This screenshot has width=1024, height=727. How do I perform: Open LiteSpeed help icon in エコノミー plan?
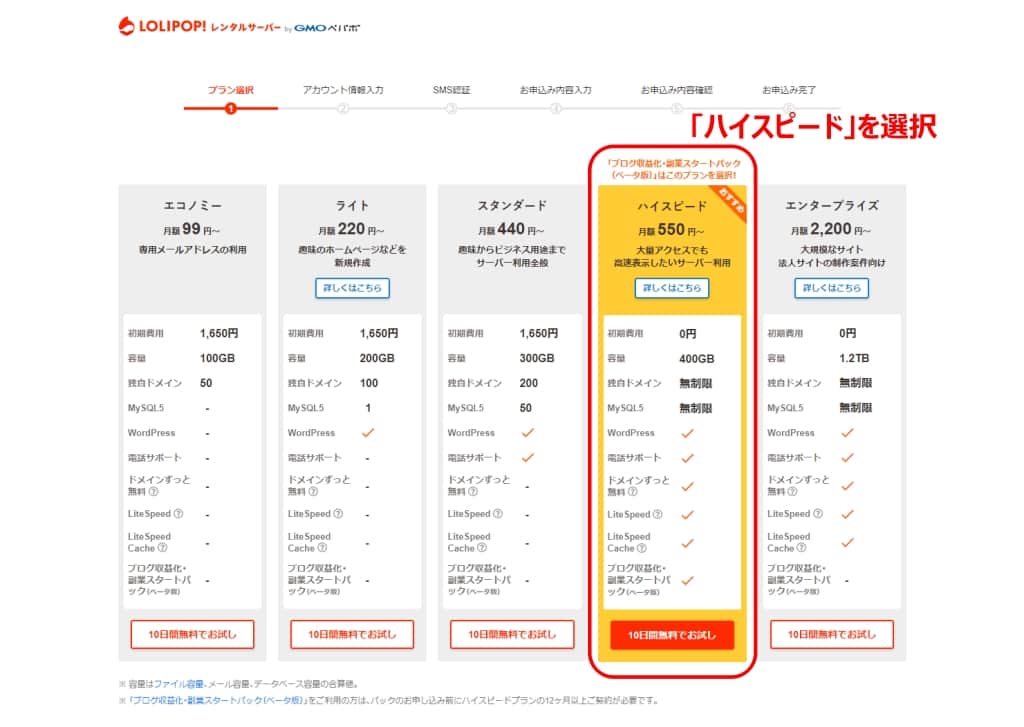pyautogui.click(x=178, y=514)
